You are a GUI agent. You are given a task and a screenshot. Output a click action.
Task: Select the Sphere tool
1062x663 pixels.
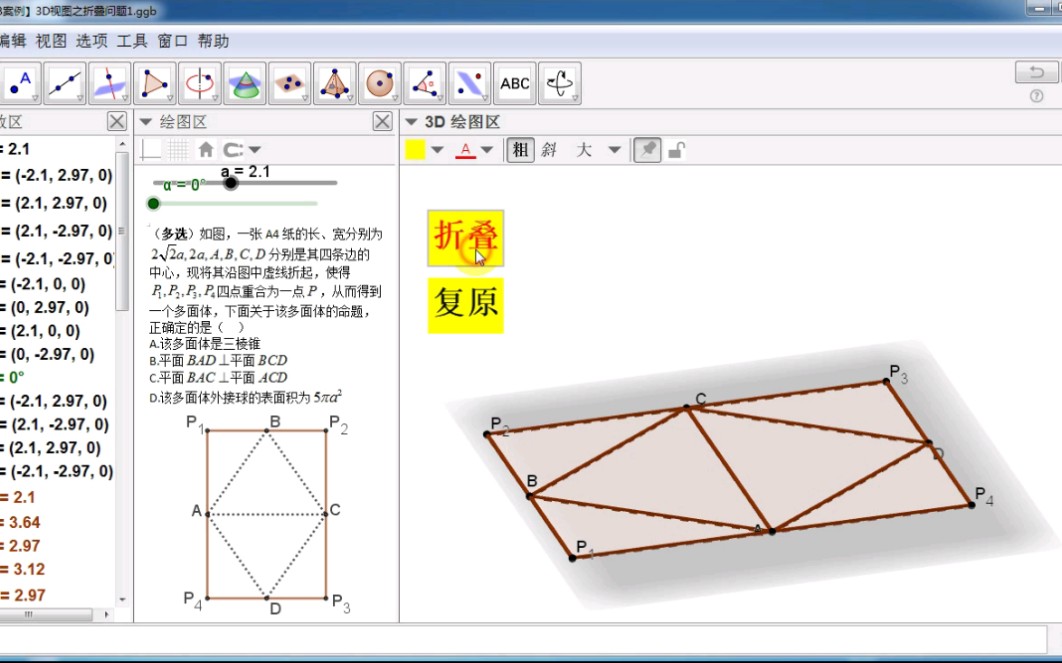380,83
